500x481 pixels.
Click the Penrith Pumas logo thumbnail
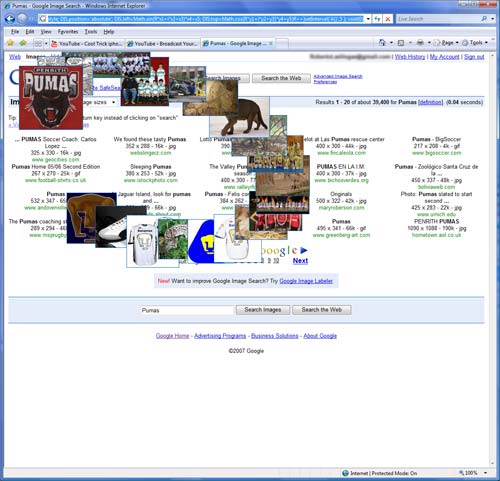coord(51,97)
